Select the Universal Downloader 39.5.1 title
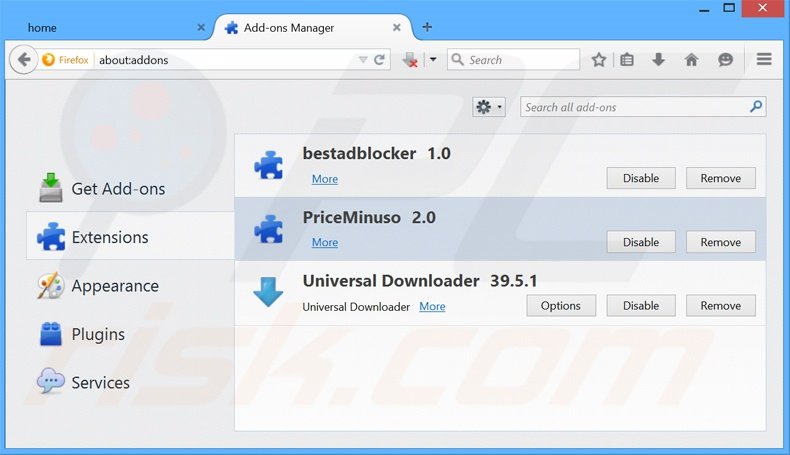The height and width of the screenshot is (455, 790). click(420, 281)
